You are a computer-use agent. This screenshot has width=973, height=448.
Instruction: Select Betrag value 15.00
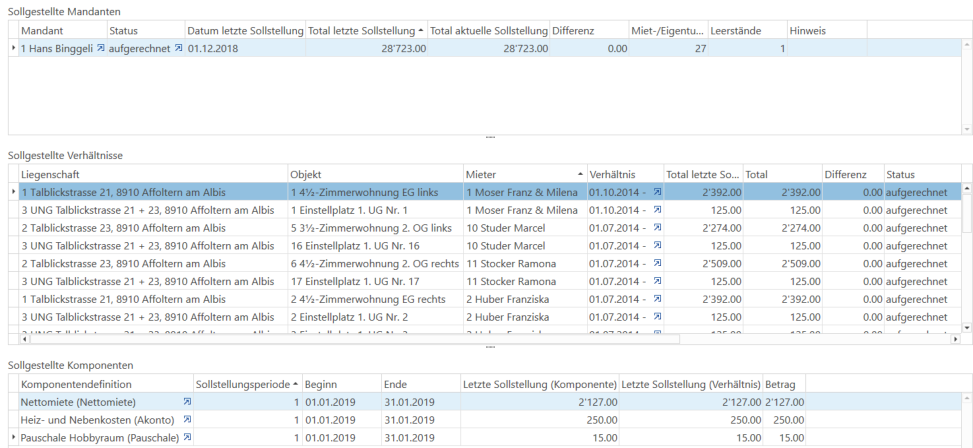[784, 437]
